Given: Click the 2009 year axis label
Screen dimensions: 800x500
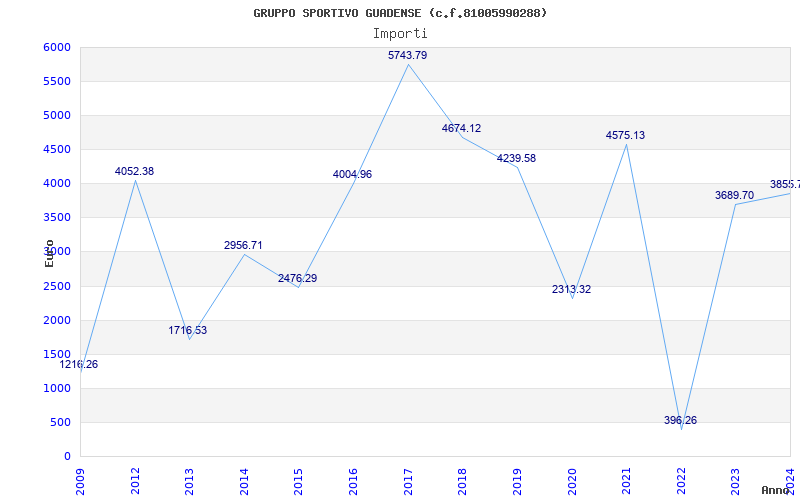Looking at the screenshot, I should tap(81, 481).
